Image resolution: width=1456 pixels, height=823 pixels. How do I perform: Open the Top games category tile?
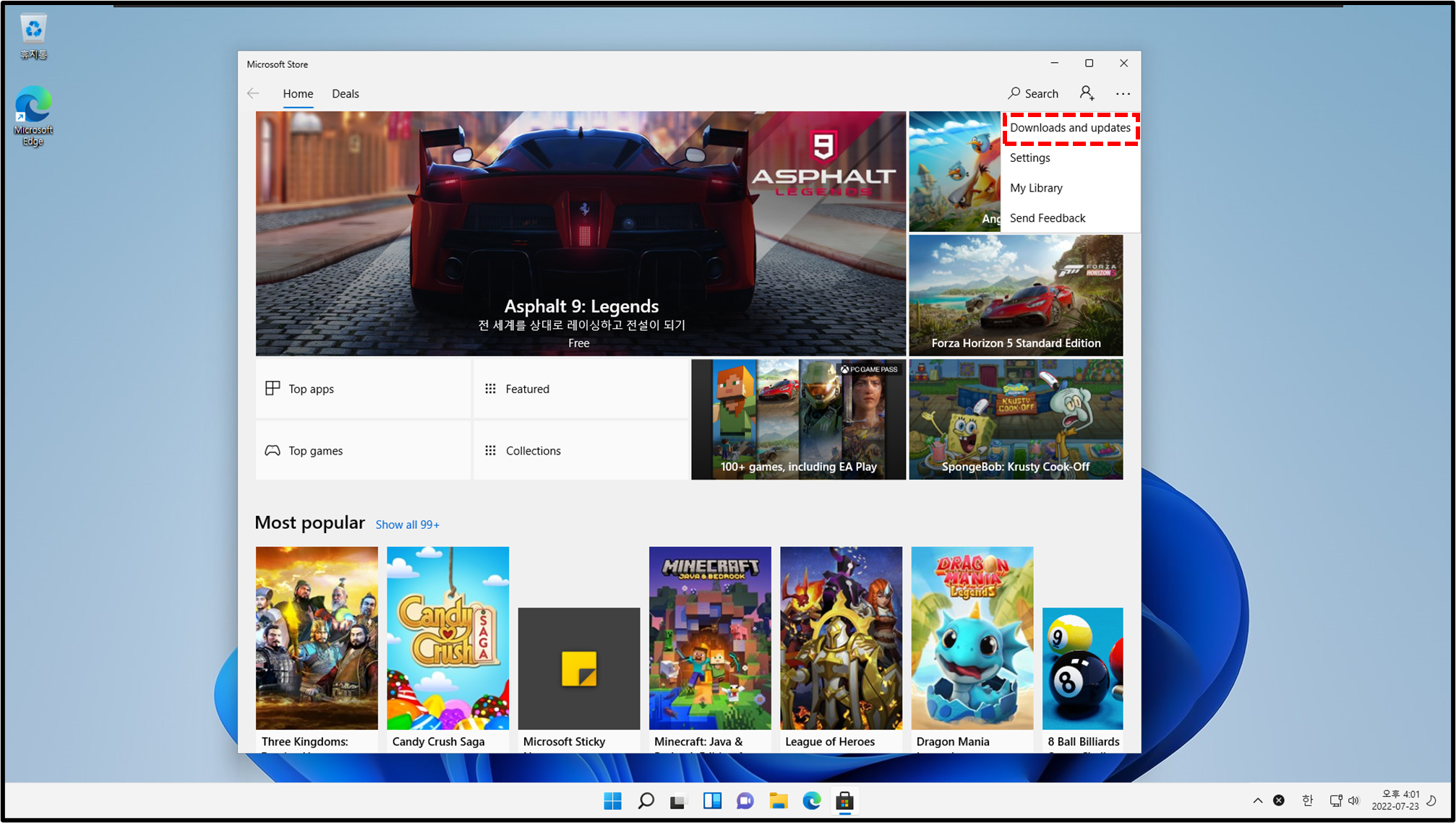tap(363, 450)
